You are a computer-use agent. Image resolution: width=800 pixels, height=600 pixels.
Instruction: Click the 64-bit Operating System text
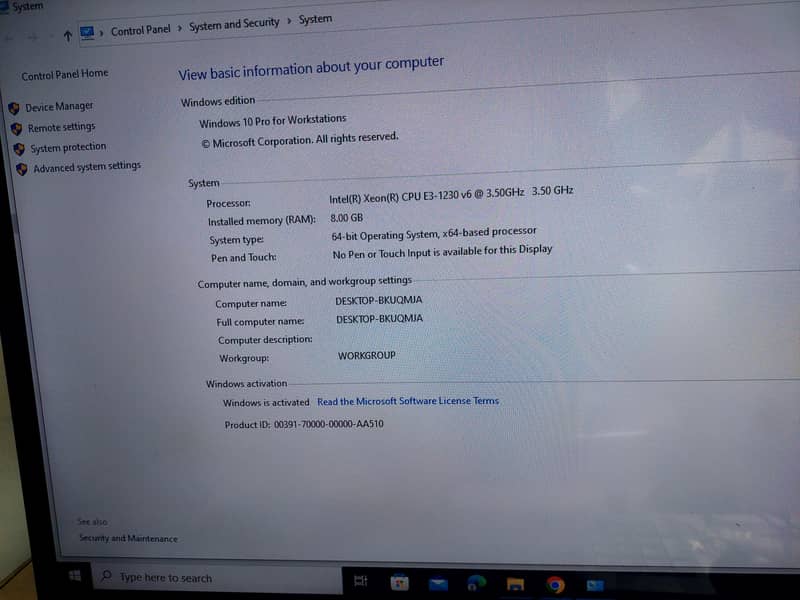(434, 234)
